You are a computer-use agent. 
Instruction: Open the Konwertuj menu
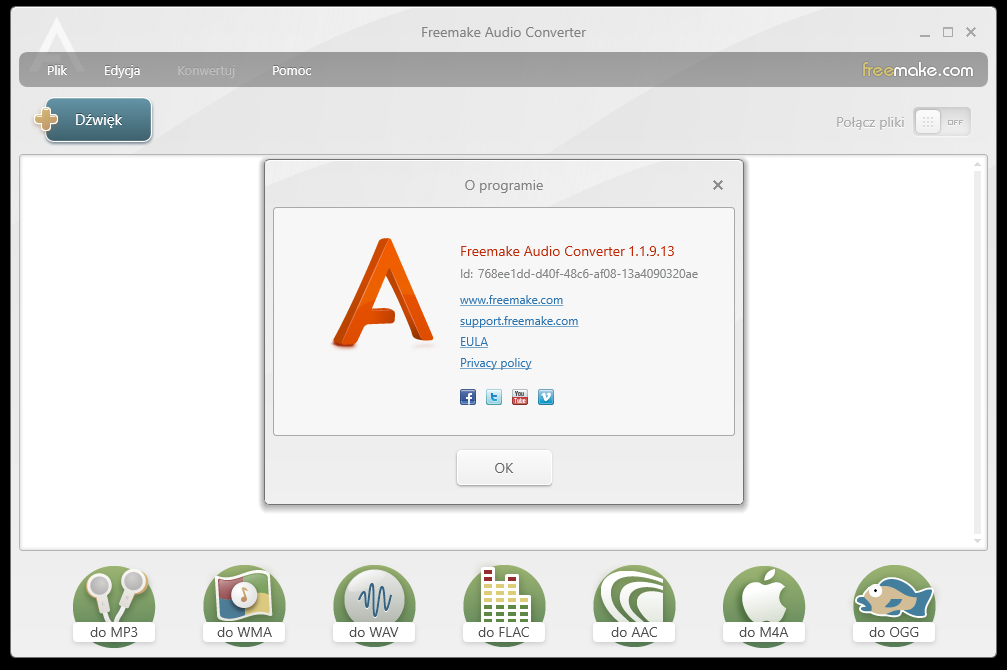[x=206, y=71]
